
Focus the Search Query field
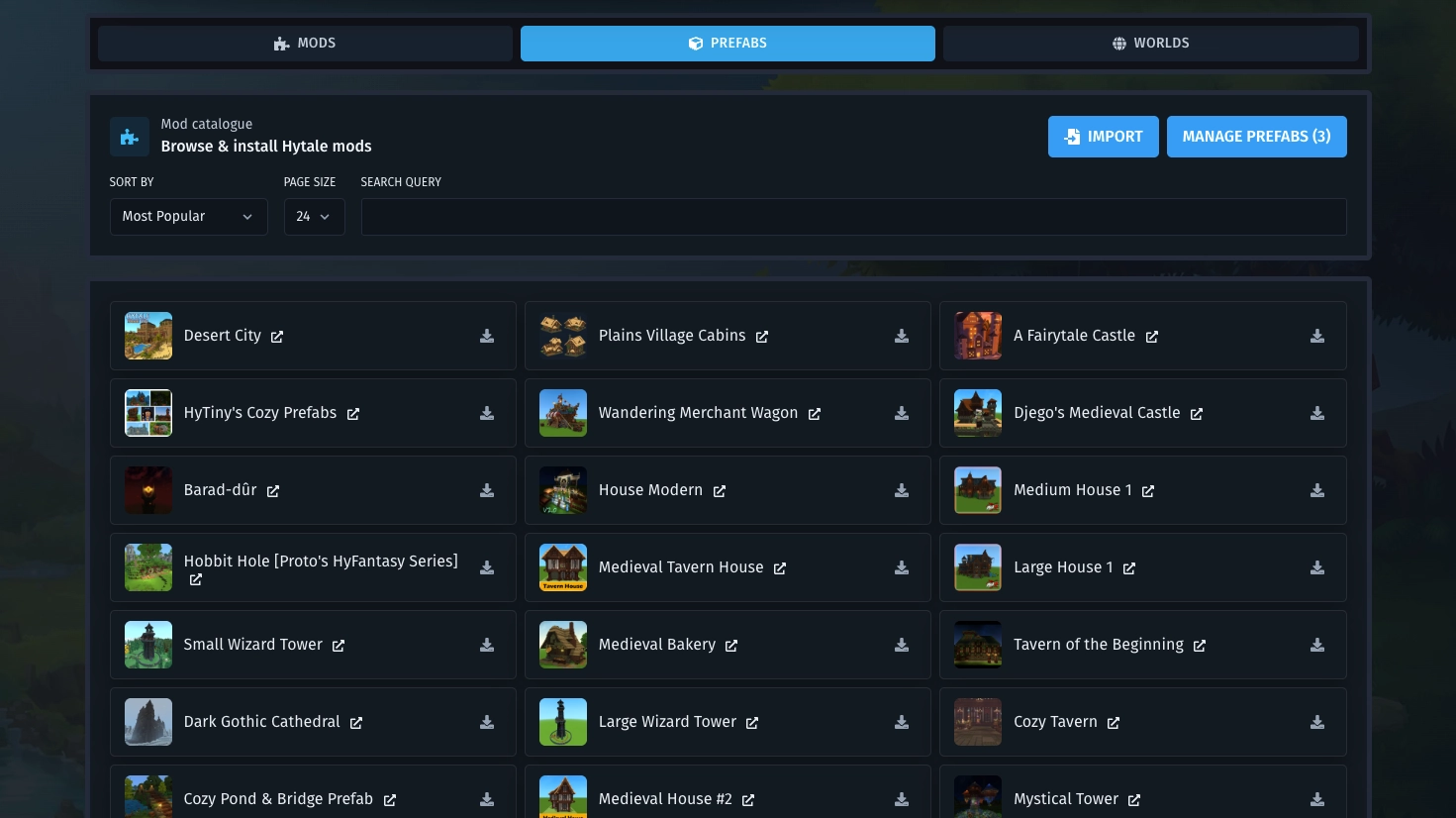point(853,217)
